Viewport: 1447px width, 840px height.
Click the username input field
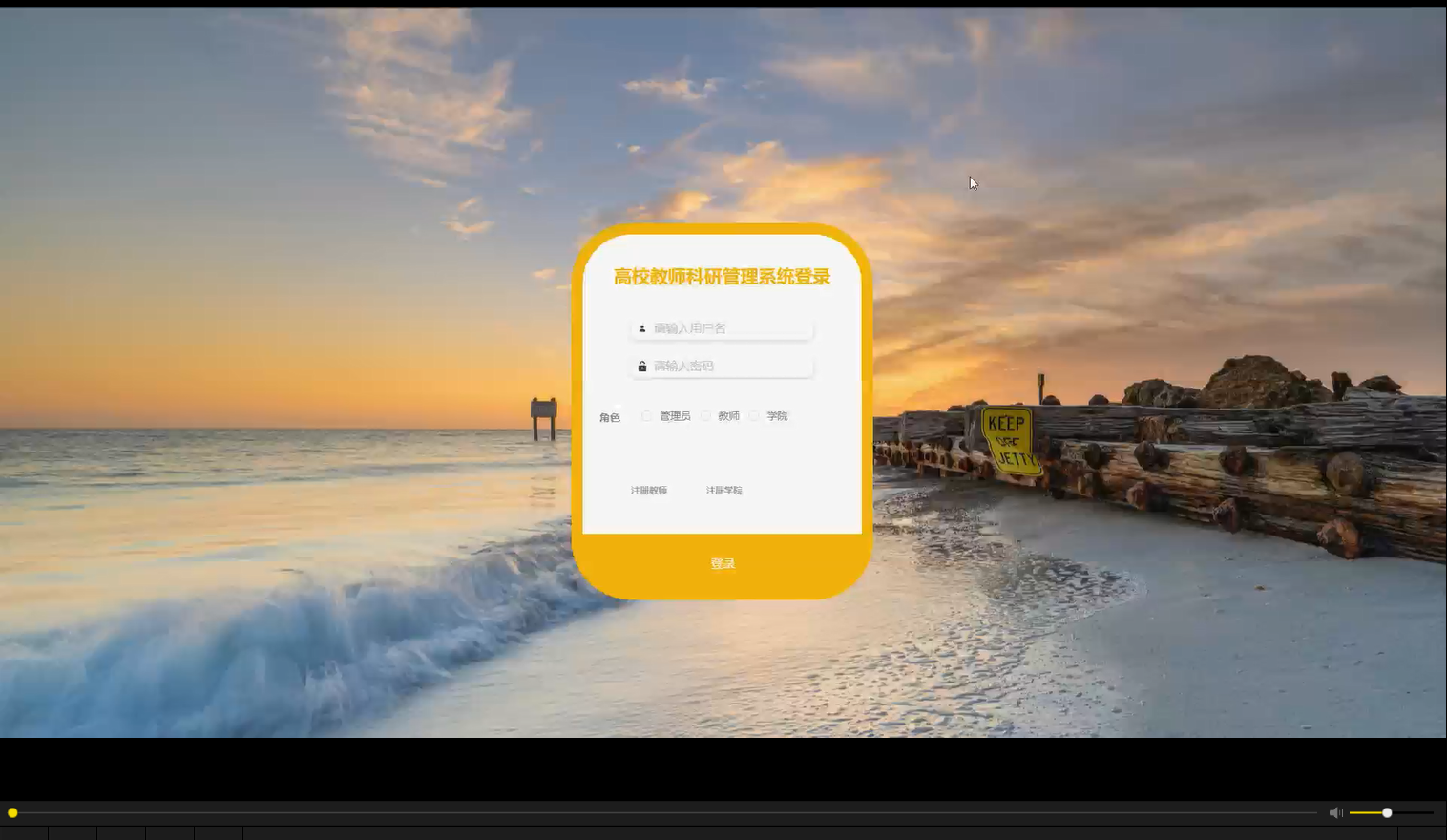pyautogui.click(x=722, y=328)
